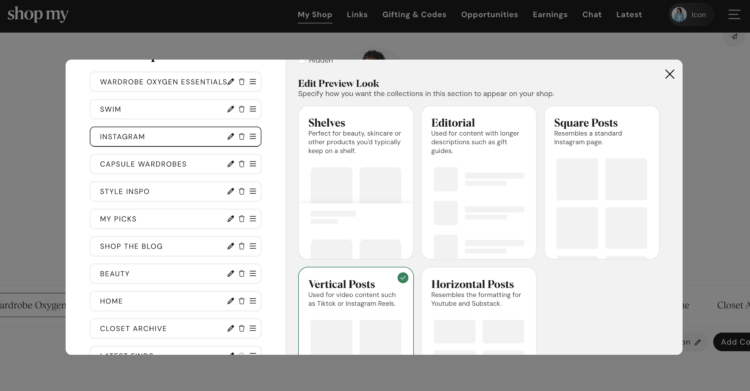Open the Opportunities tab
Viewport: 750px width, 391px height.
(x=489, y=15)
